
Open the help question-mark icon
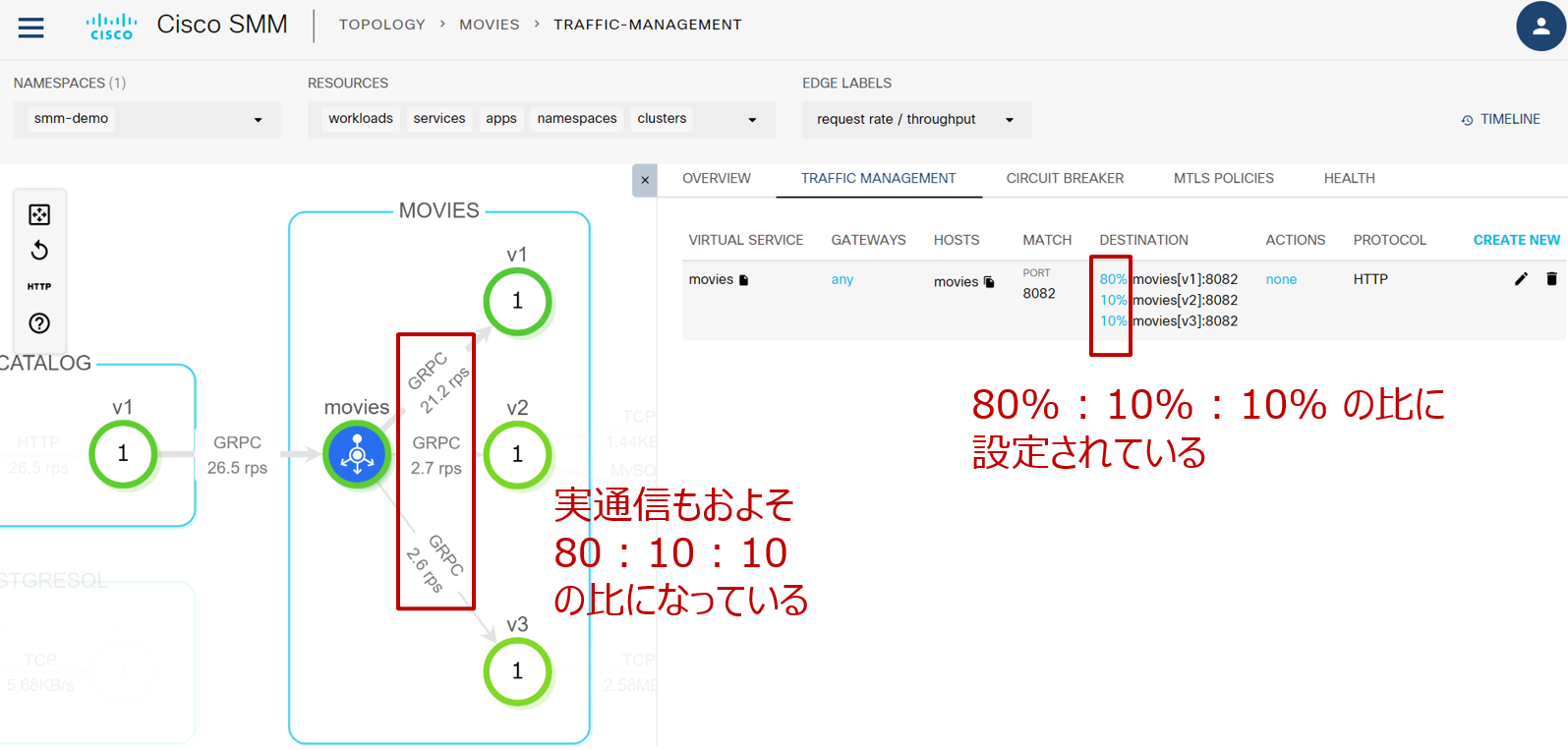pyautogui.click(x=39, y=322)
